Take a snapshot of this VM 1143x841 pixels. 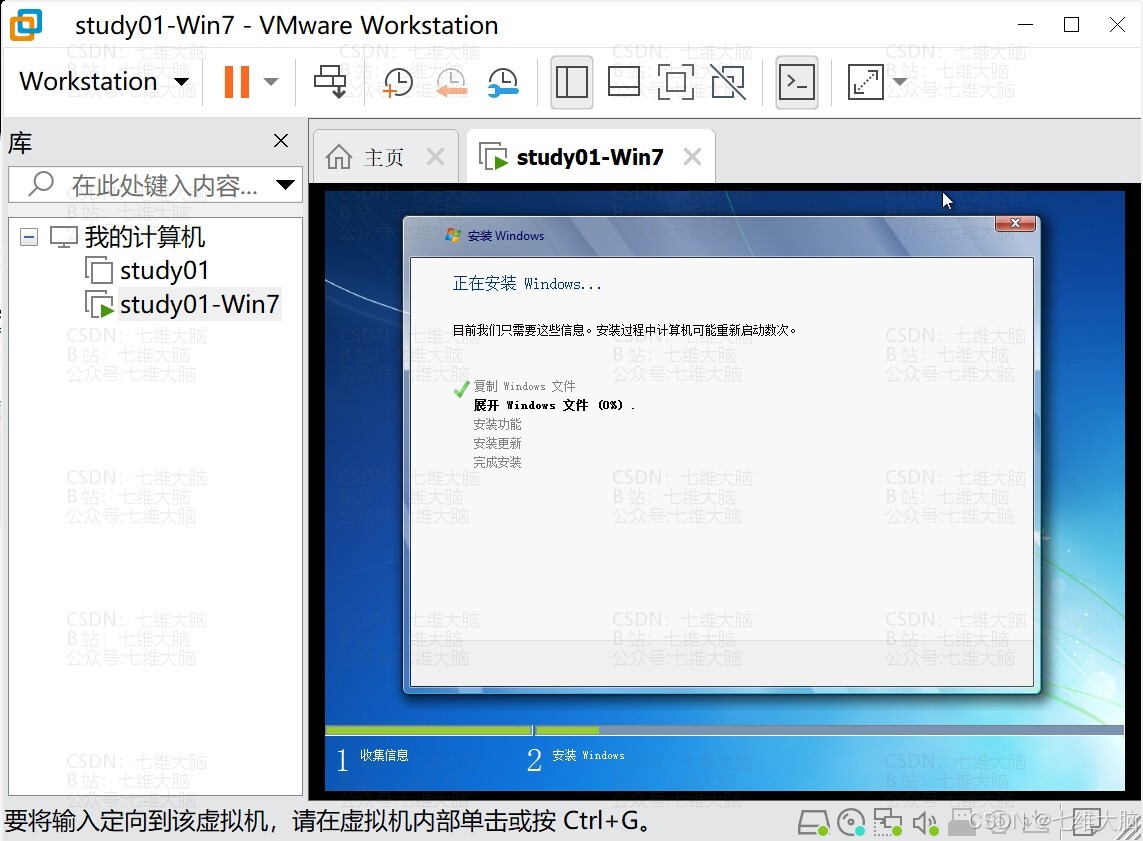pyautogui.click(x=397, y=82)
